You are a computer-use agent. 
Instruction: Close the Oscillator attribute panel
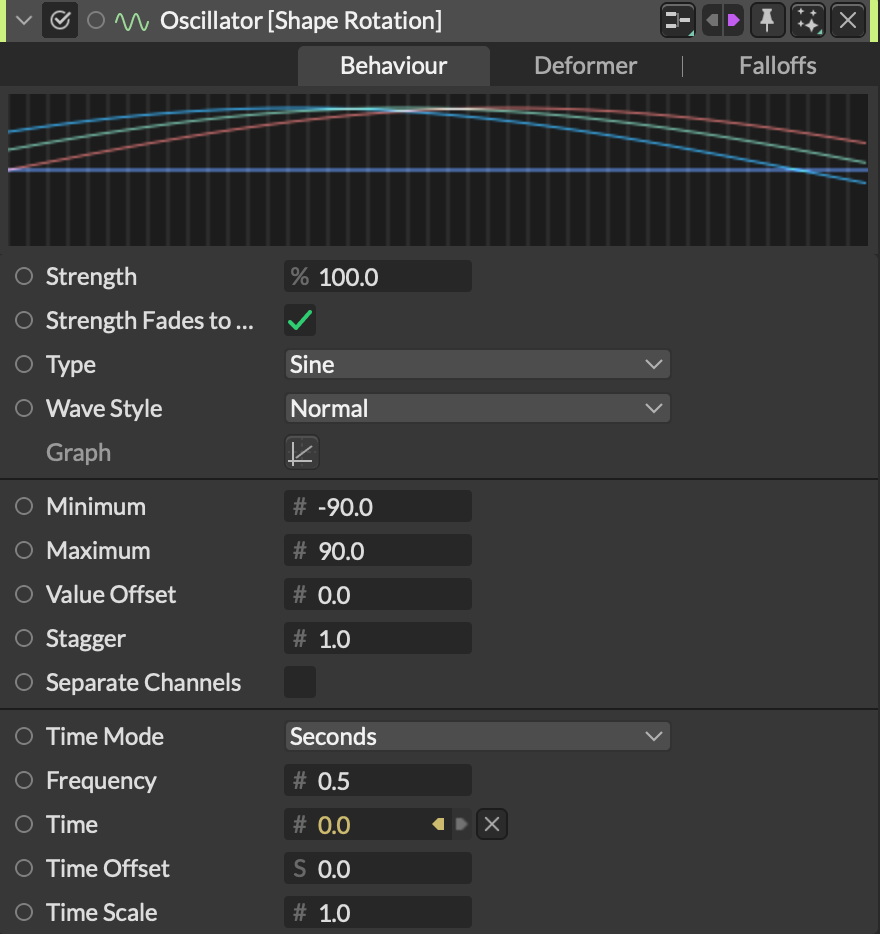tap(847, 20)
